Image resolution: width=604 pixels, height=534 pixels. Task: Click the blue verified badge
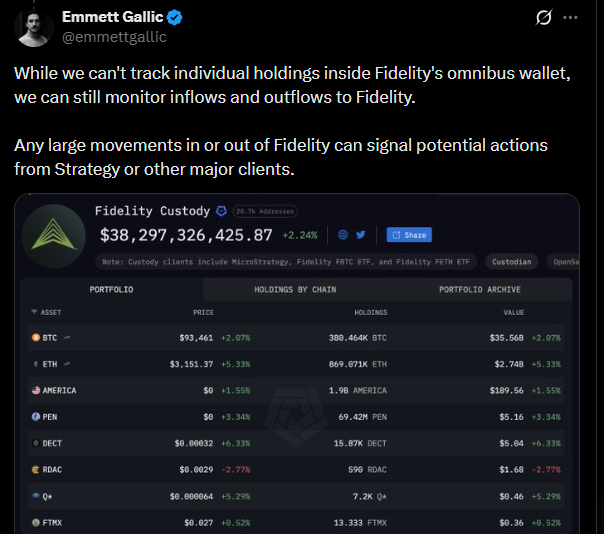tap(173, 17)
